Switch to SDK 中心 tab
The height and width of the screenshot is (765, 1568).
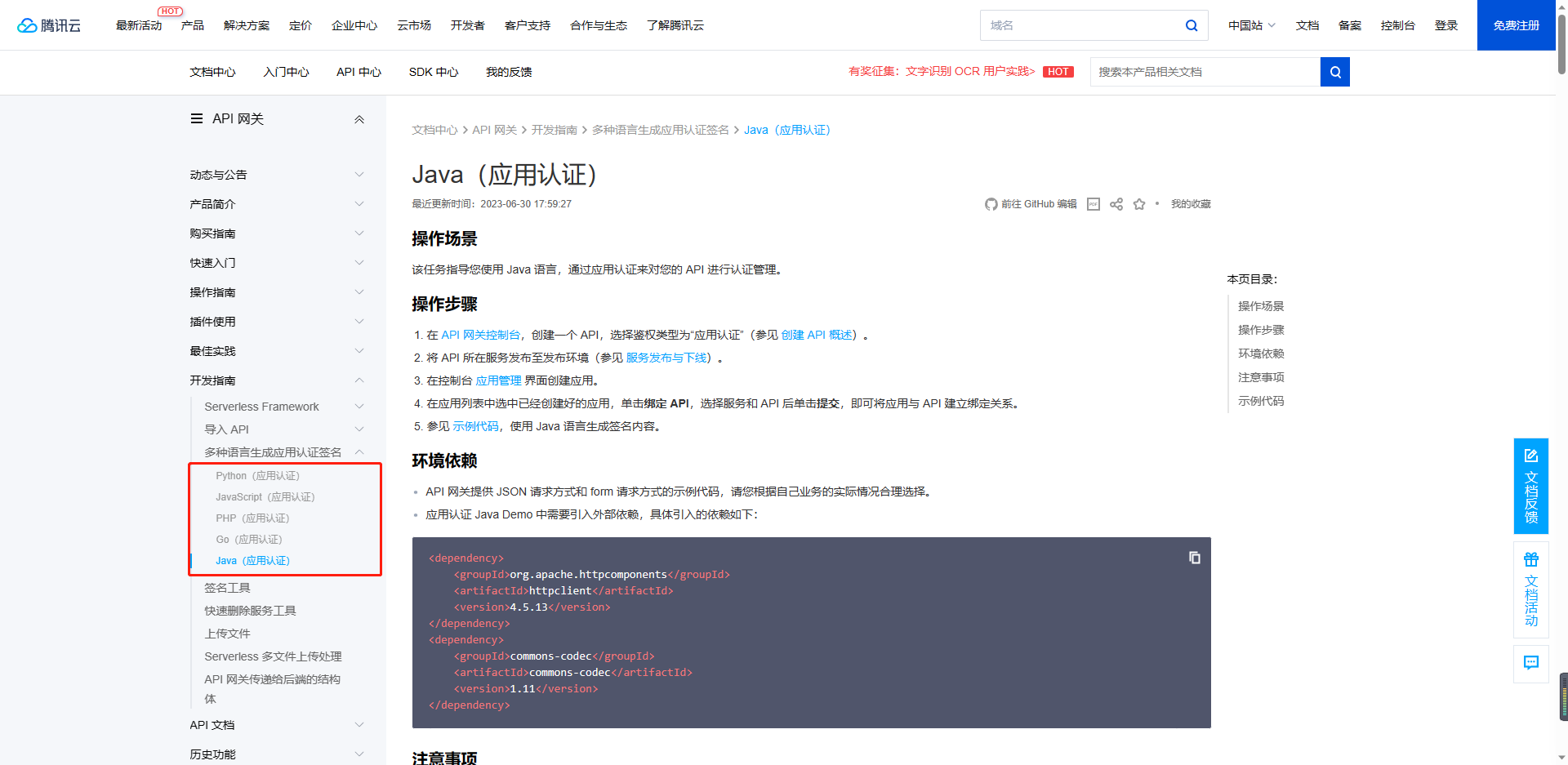[434, 72]
